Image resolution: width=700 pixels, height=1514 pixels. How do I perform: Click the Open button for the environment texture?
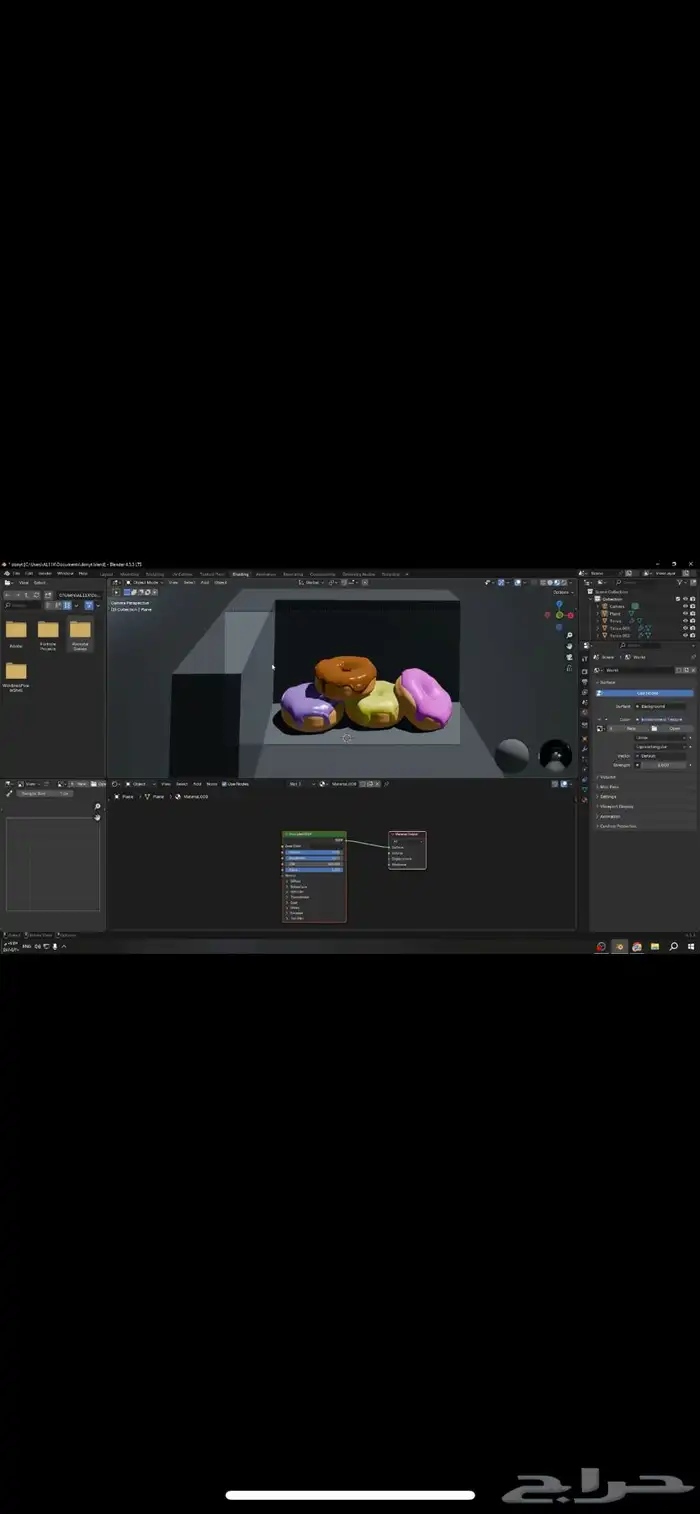[673, 728]
